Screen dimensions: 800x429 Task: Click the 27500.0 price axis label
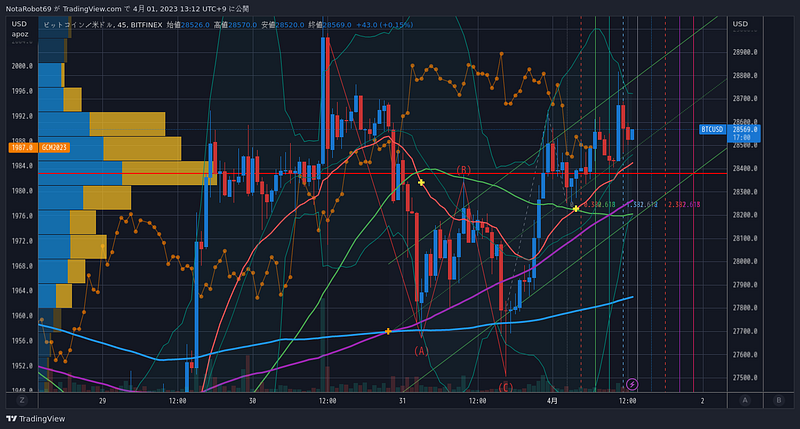(x=745, y=377)
